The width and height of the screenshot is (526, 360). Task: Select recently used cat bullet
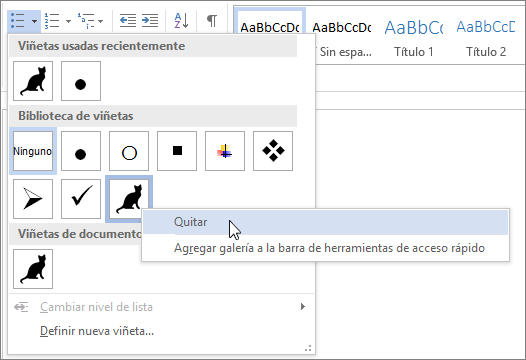click(x=33, y=81)
